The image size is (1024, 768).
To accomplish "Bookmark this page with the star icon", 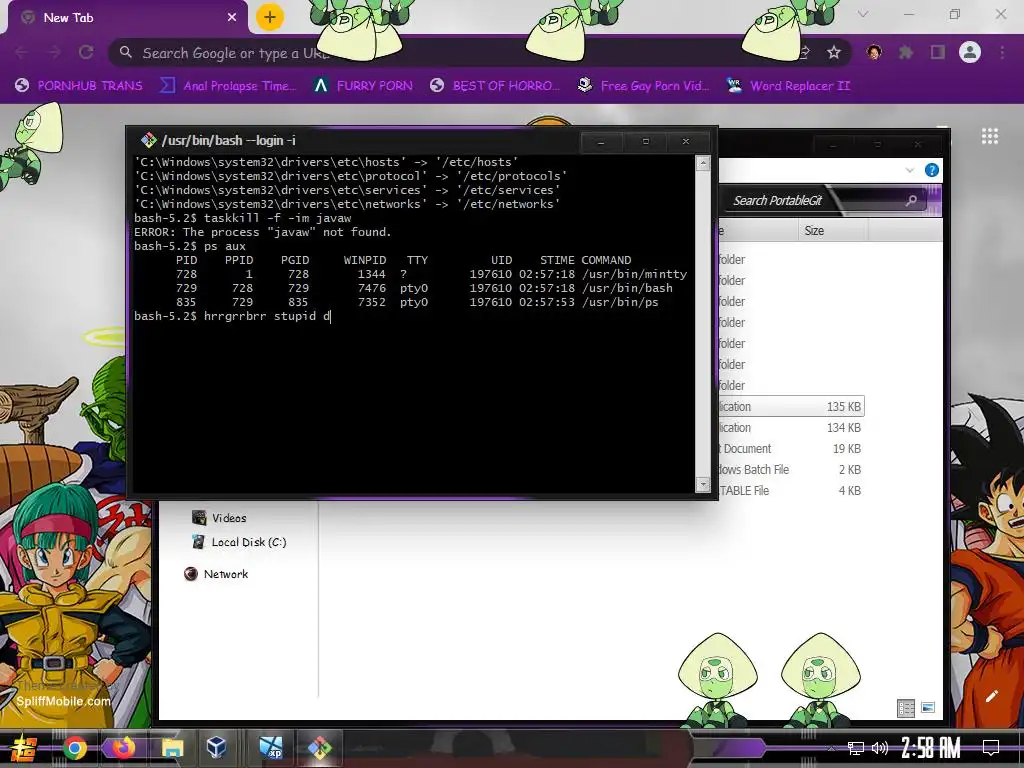I will (834, 53).
